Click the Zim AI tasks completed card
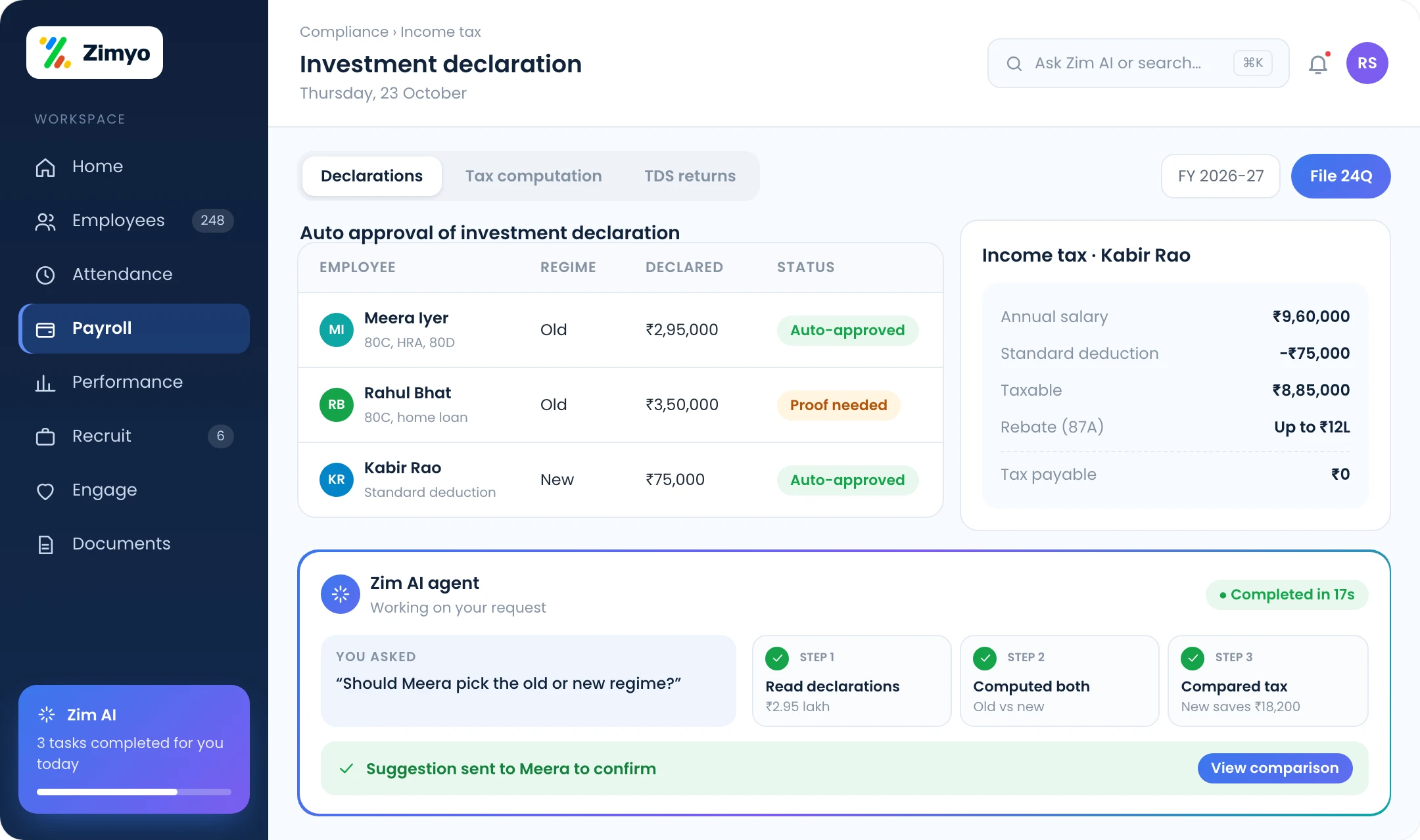This screenshot has width=1420, height=840. 134,749
